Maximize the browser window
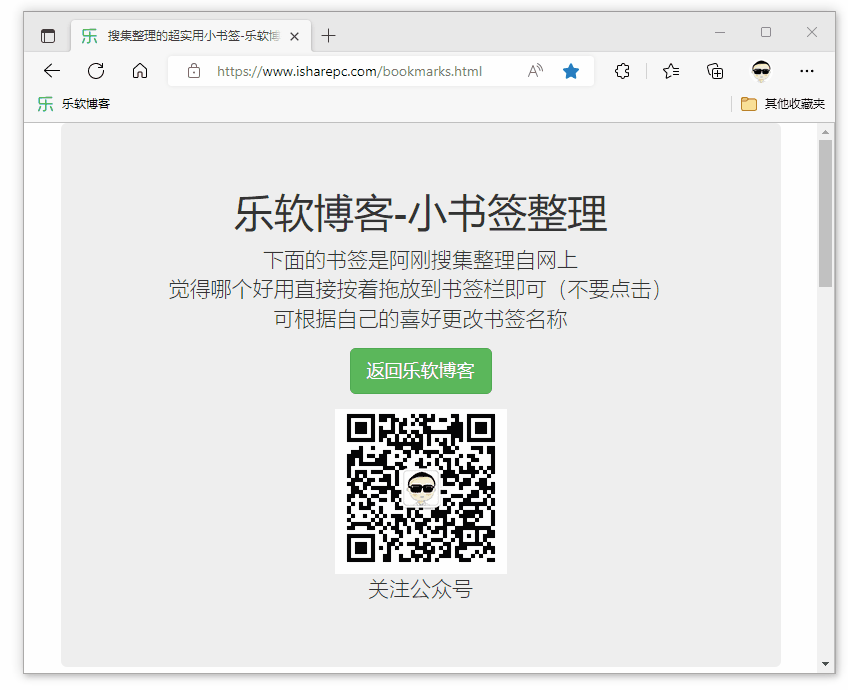This screenshot has height=690, width=848. click(766, 32)
